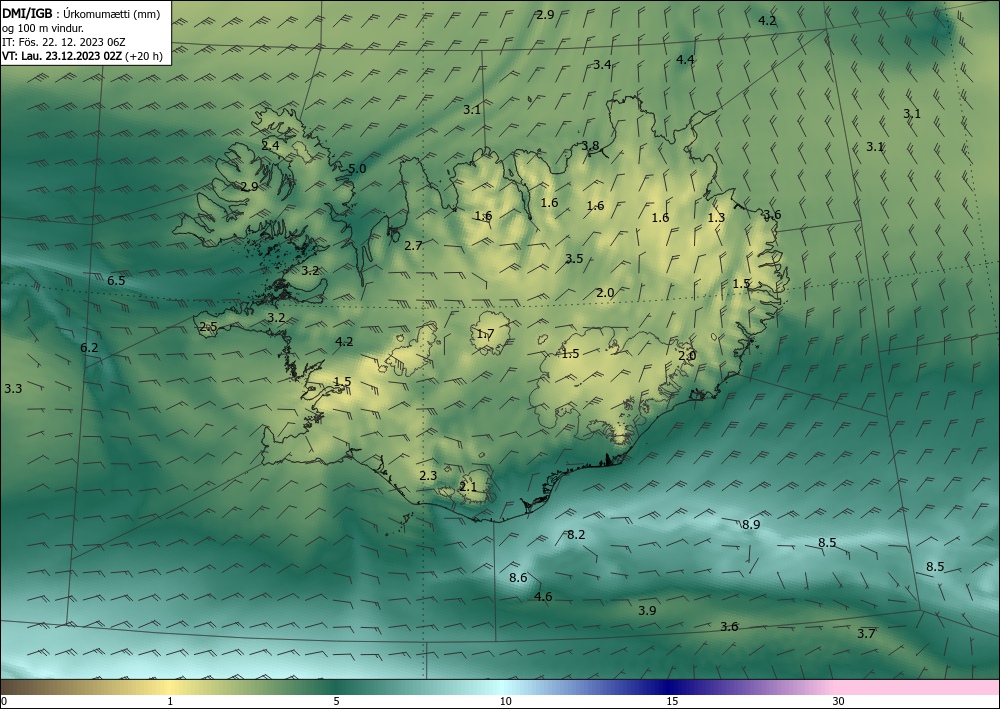Click the 3.3 value label
Image resolution: width=1000 pixels, height=709 pixels.
13,388
